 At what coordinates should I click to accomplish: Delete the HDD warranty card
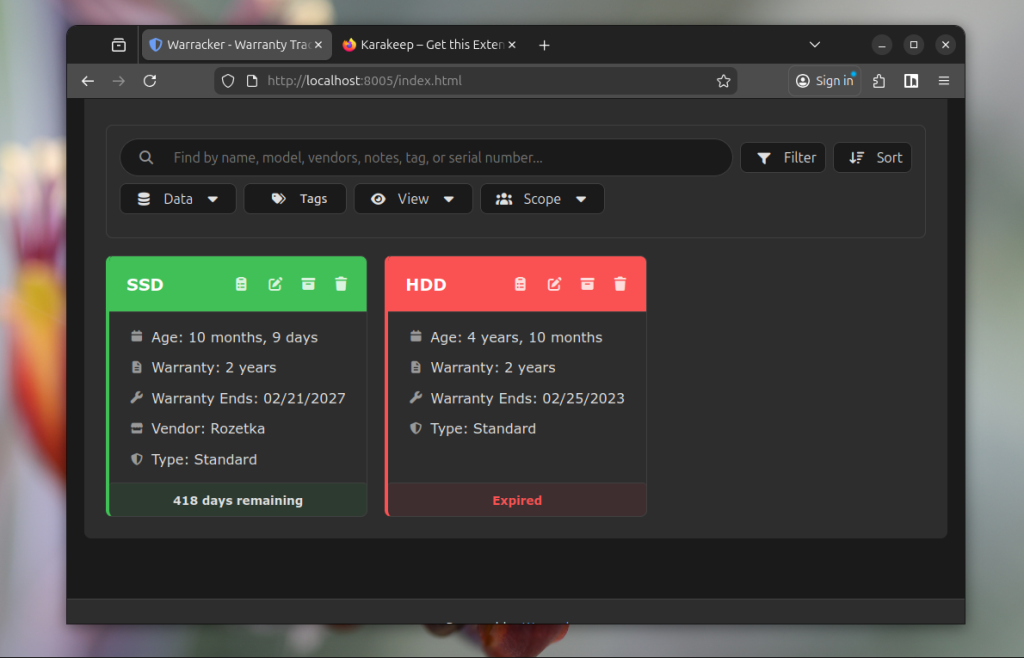coord(620,285)
